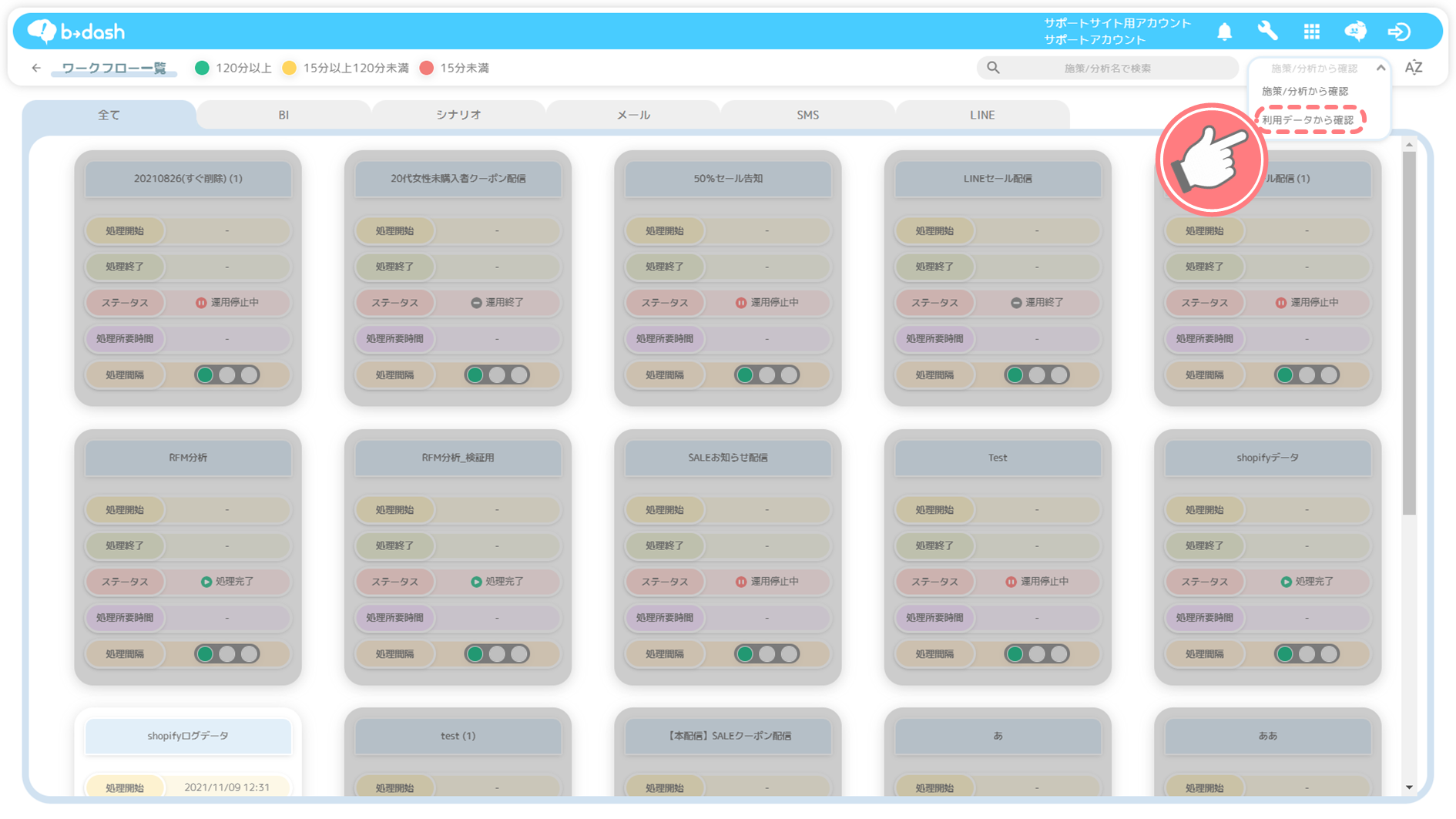Click the b→dash logo
Screen dimensions: 1456x819
click(x=76, y=31)
